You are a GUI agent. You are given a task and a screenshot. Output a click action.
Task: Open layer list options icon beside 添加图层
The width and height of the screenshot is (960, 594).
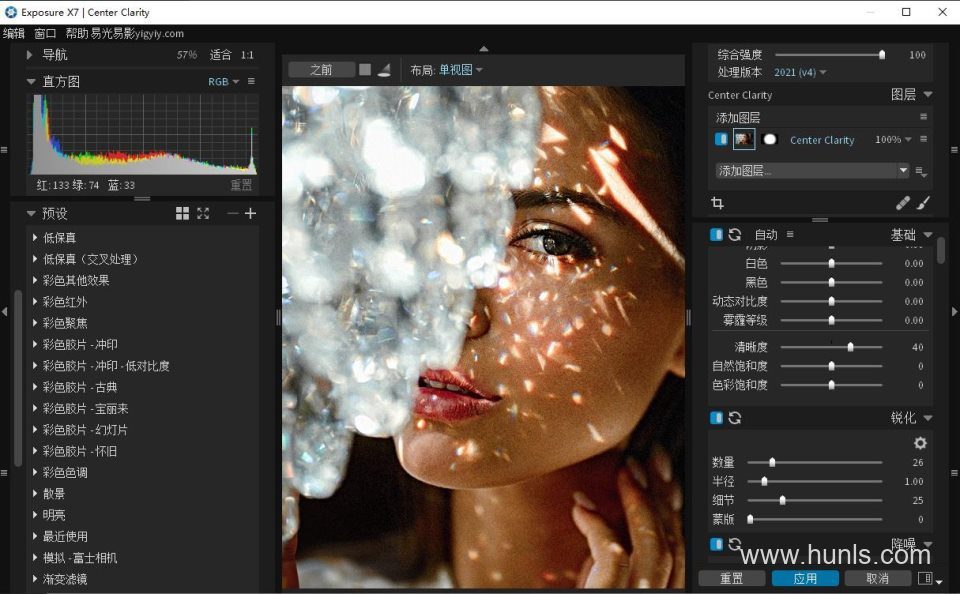[921, 171]
